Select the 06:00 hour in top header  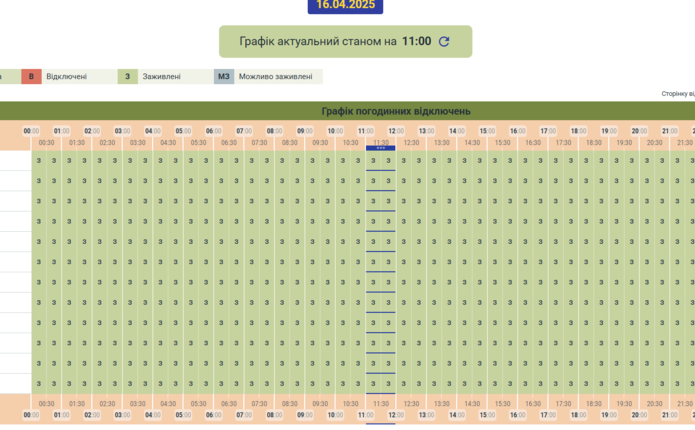[x=213, y=131]
